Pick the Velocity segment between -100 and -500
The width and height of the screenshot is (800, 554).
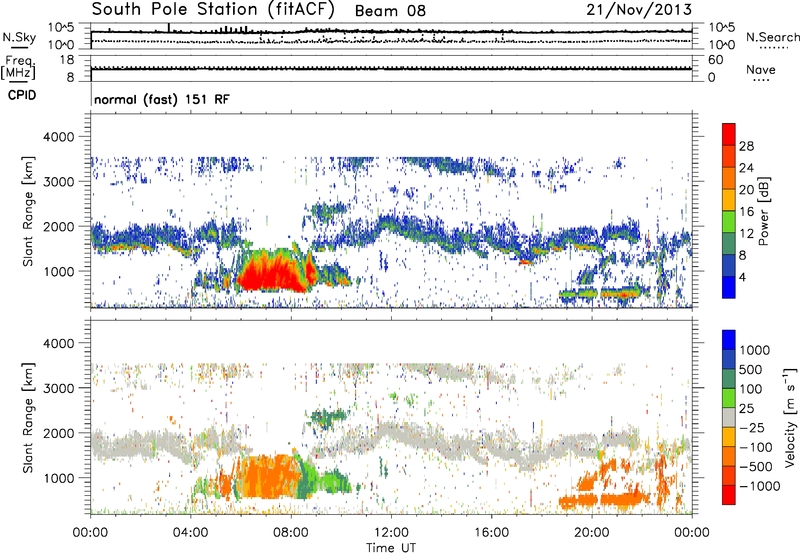click(729, 456)
